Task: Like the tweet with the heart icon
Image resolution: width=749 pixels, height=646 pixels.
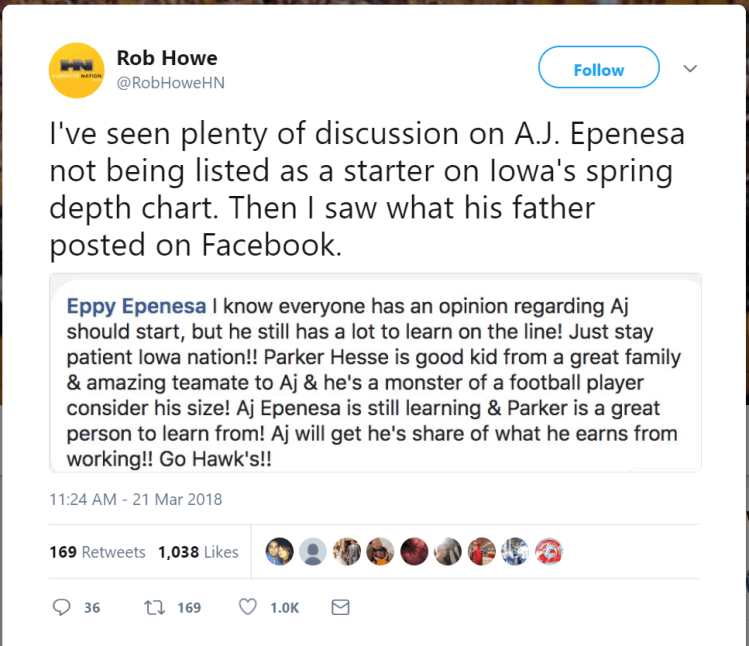Action: [248, 607]
